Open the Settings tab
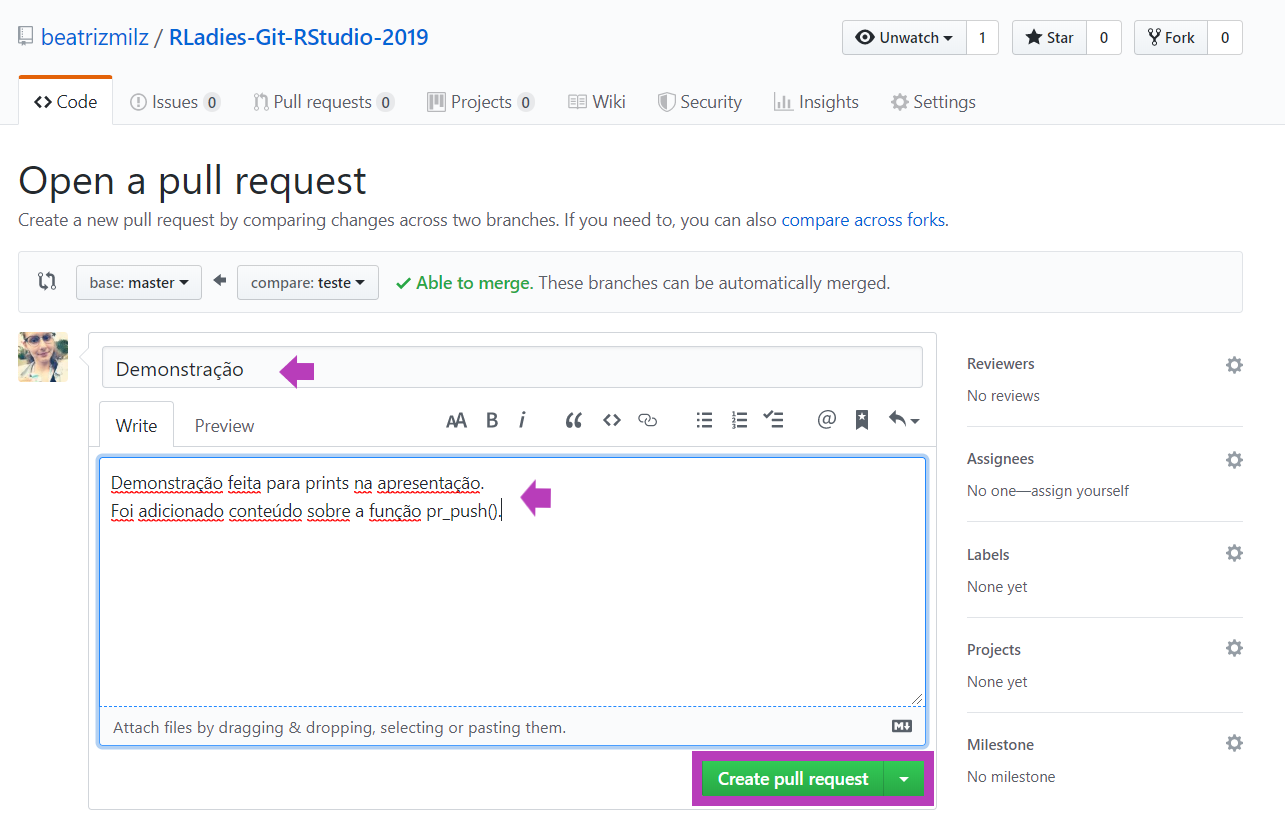The image size is (1285, 833). click(933, 102)
